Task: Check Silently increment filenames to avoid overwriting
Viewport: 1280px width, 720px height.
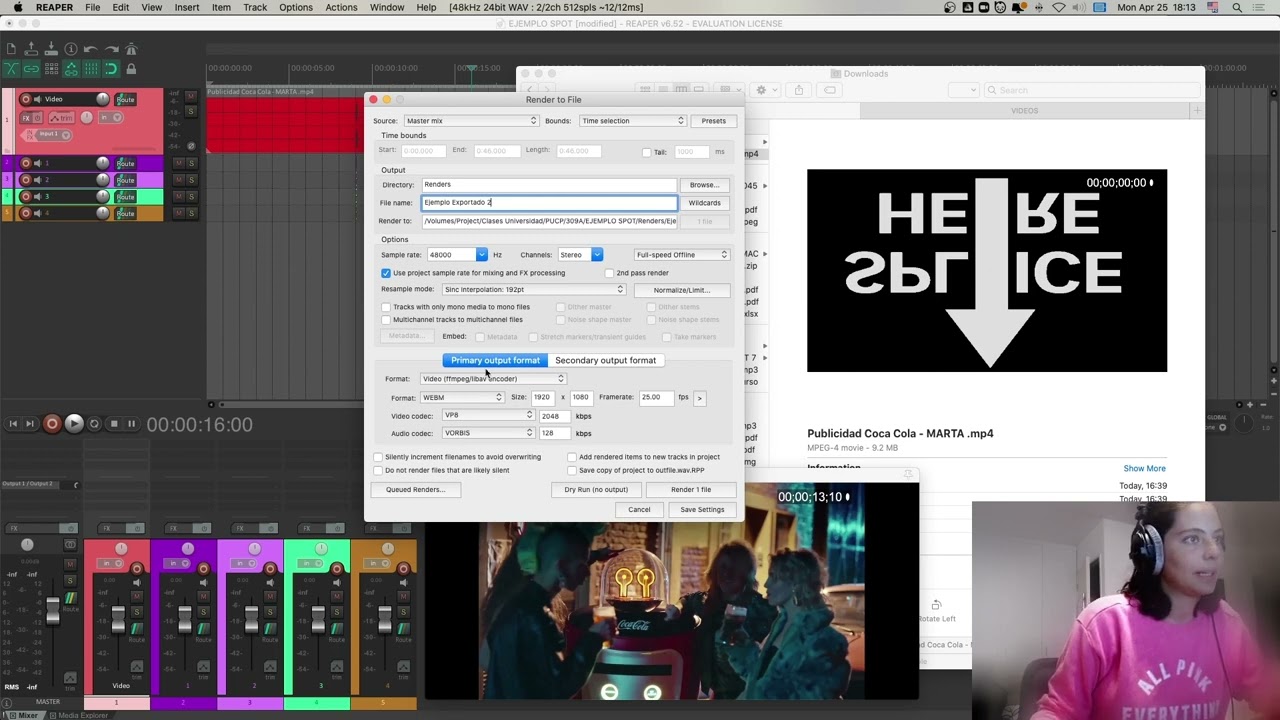Action: click(378, 457)
